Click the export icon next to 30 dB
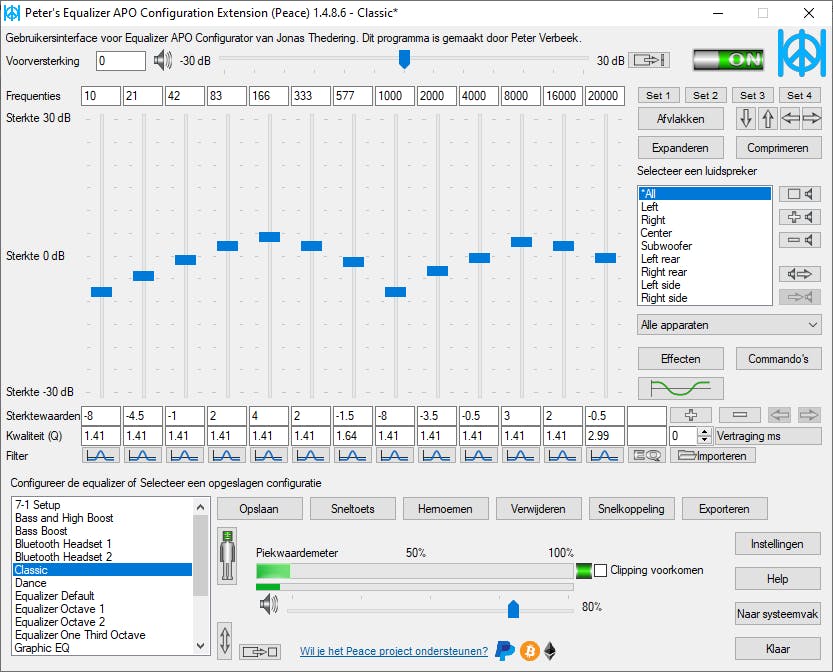833x672 pixels. point(649,60)
